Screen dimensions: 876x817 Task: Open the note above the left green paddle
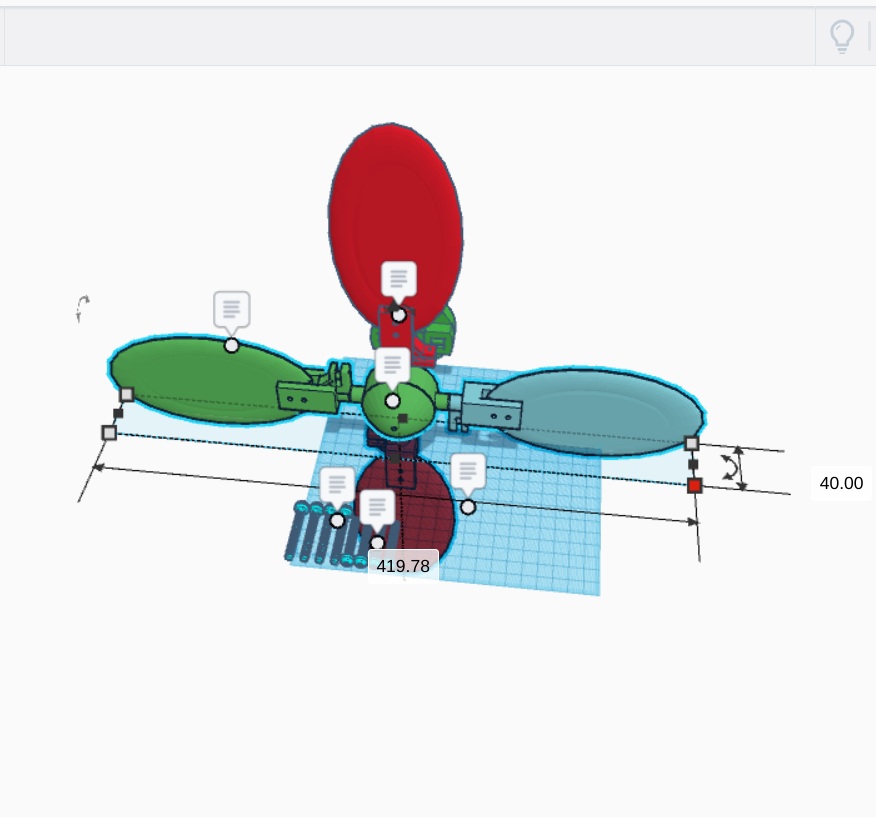[231, 310]
